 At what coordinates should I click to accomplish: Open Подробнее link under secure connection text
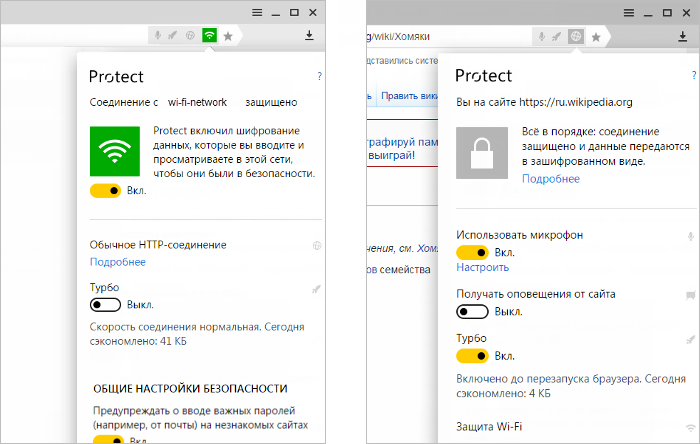551,179
